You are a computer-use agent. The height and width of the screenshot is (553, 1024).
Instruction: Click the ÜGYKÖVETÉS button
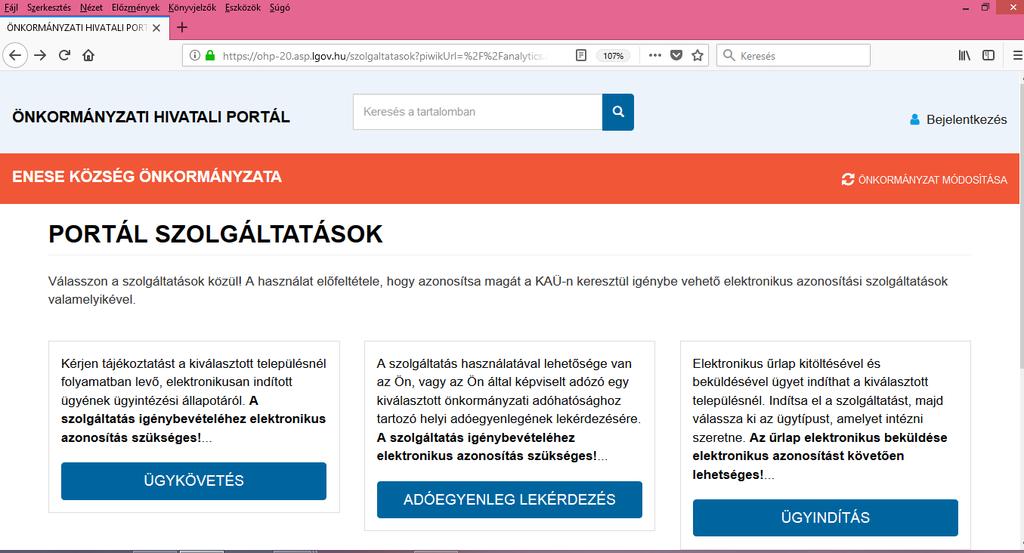pyautogui.click(x=193, y=481)
